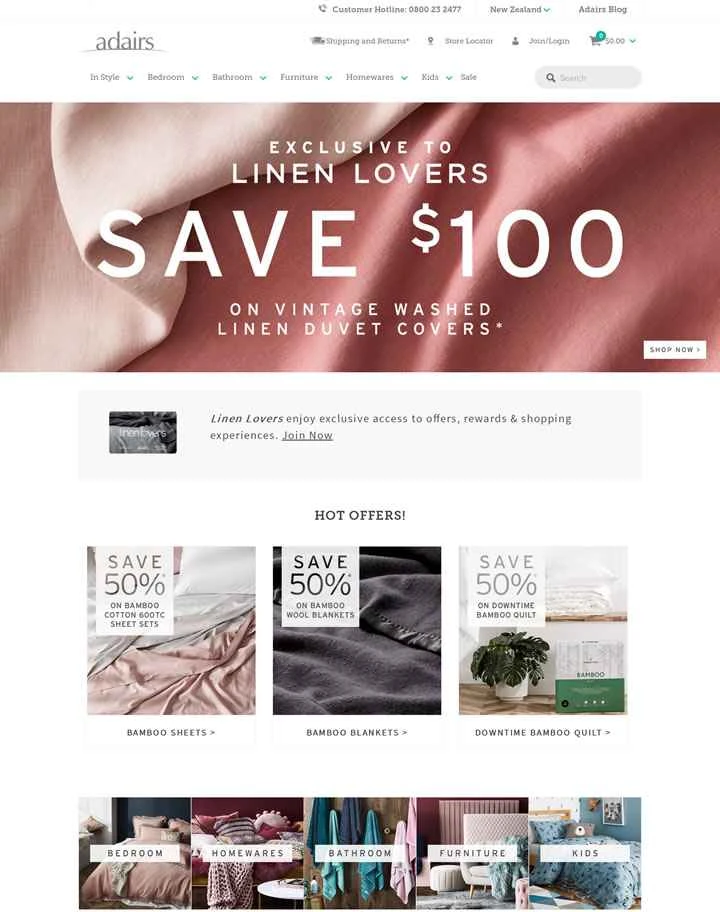Click the adairs logo

[124, 42]
